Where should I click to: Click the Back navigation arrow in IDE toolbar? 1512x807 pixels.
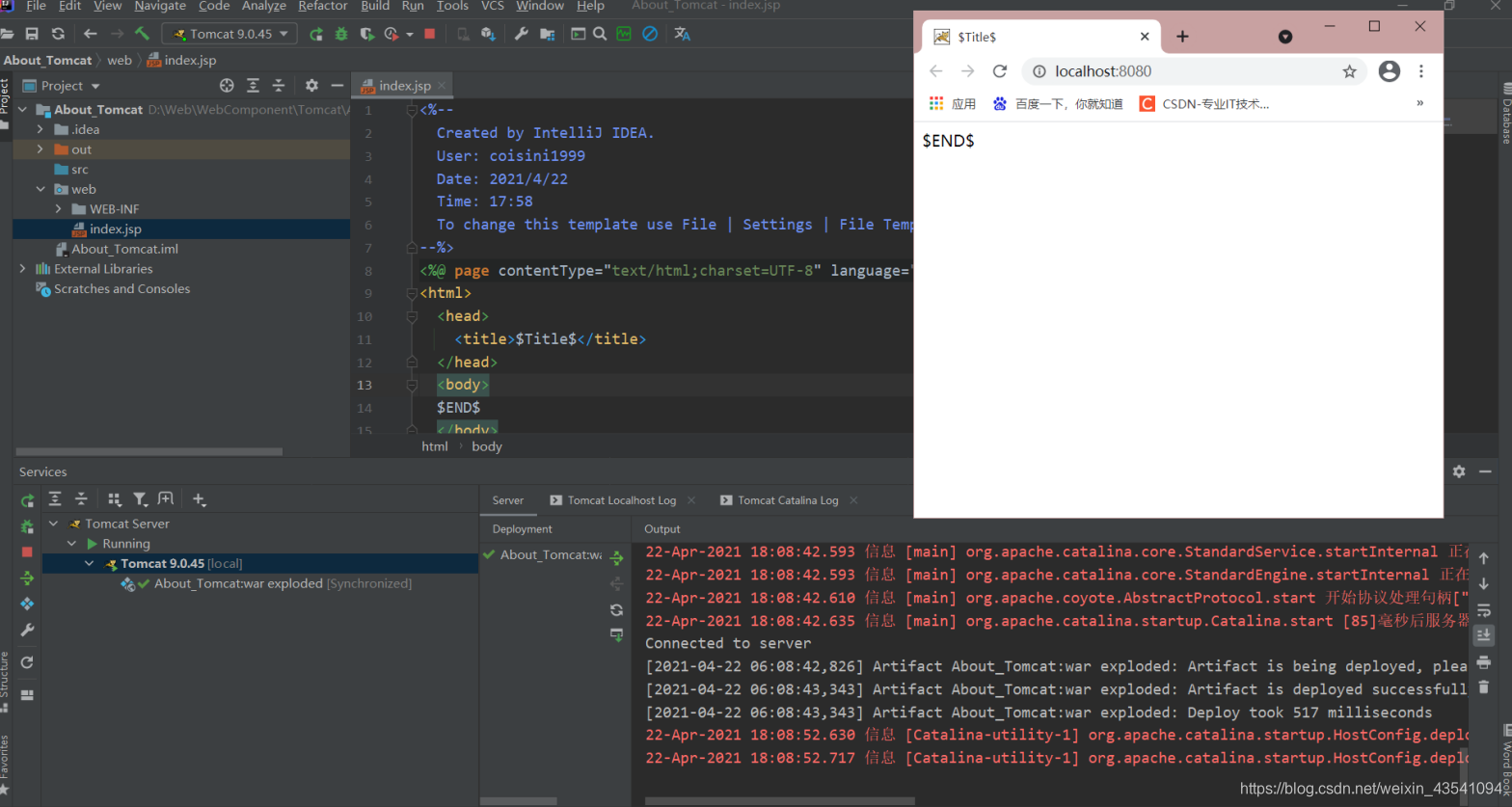tap(90, 34)
